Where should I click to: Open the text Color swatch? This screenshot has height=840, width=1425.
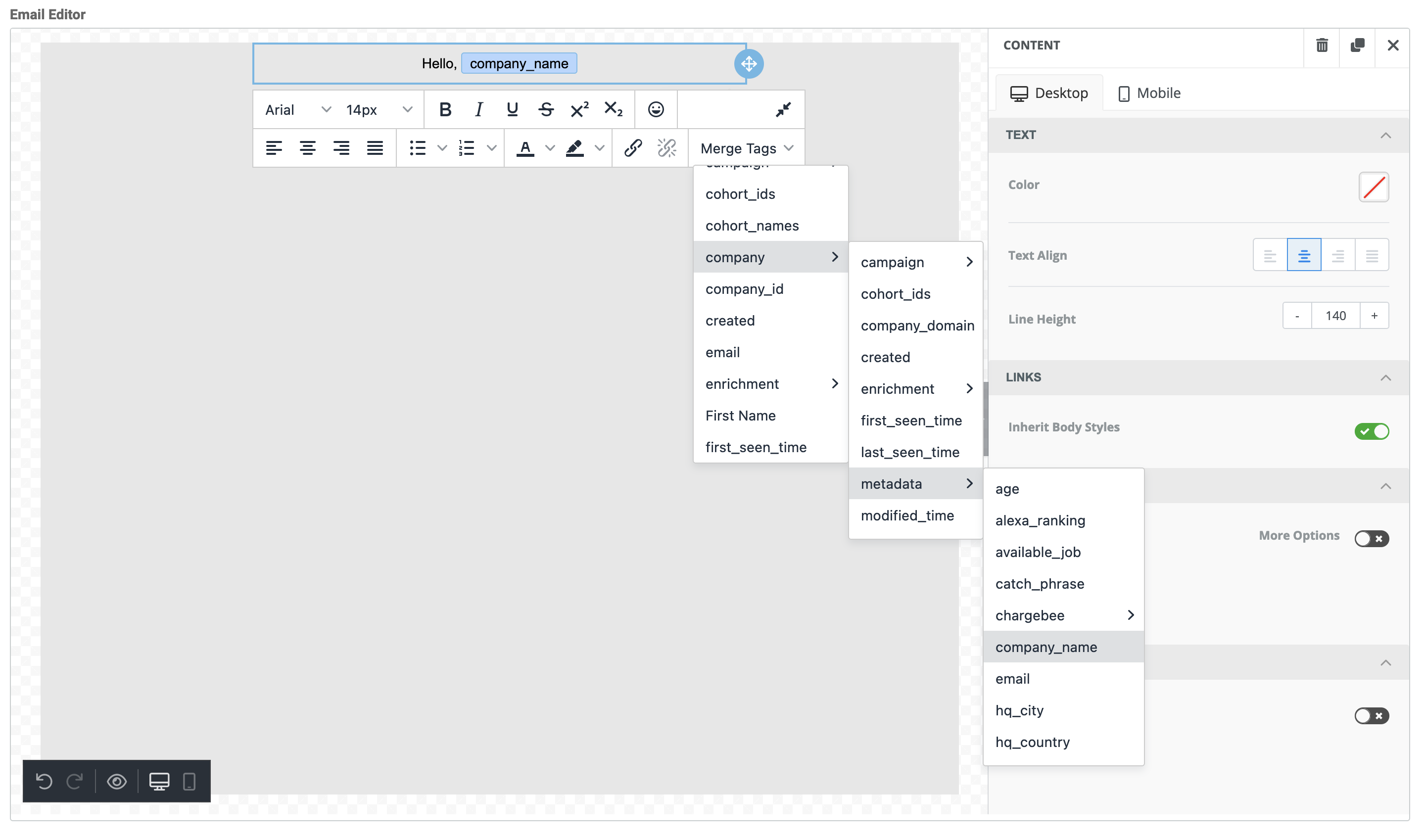(1374, 187)
